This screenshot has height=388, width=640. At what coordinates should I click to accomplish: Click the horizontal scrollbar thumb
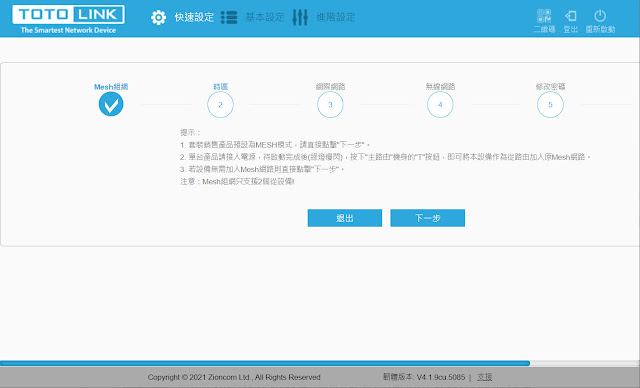(x=264, y=363)
